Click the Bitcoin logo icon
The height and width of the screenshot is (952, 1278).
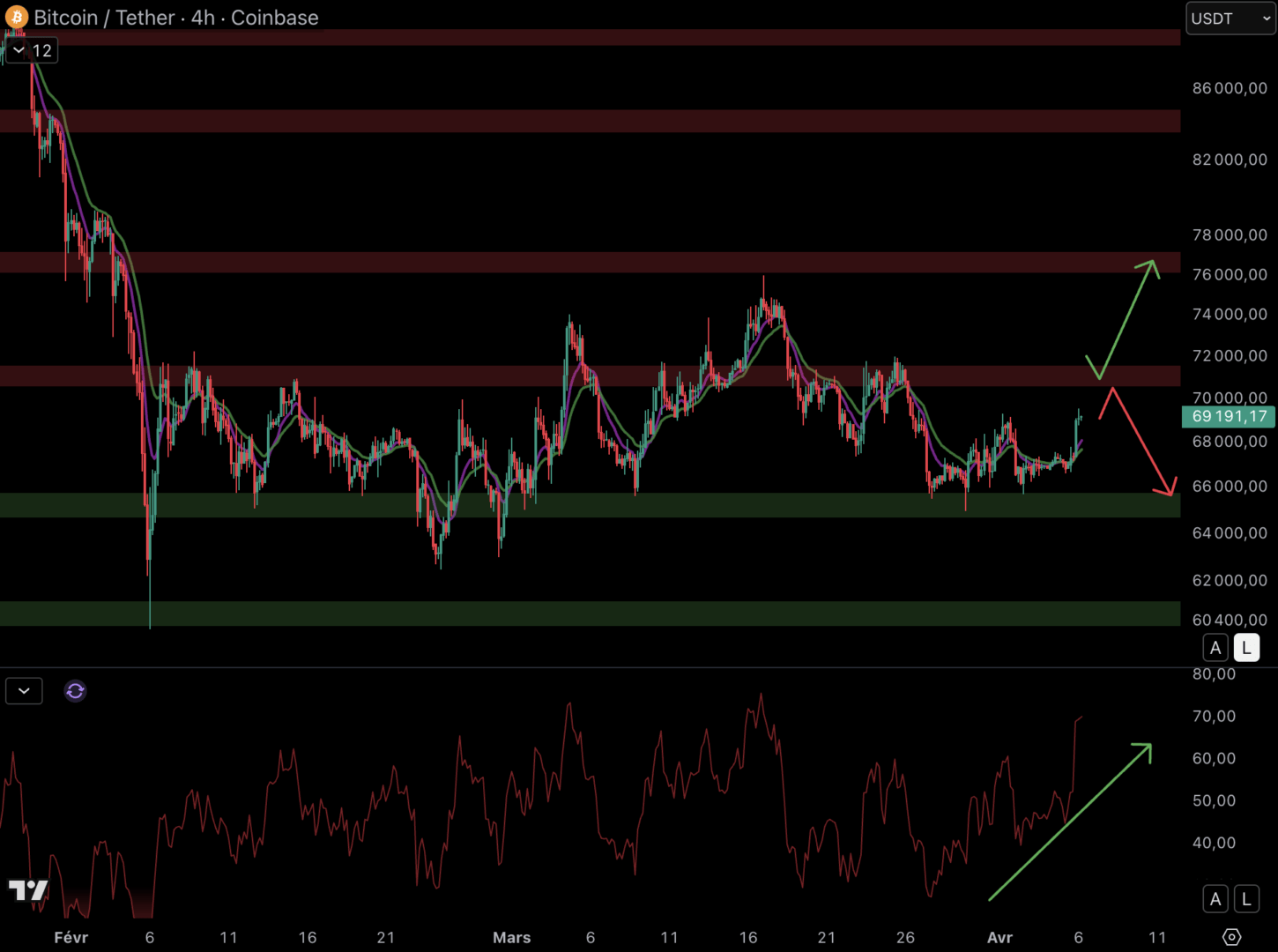pyautogui.click(x=16, y=18)
